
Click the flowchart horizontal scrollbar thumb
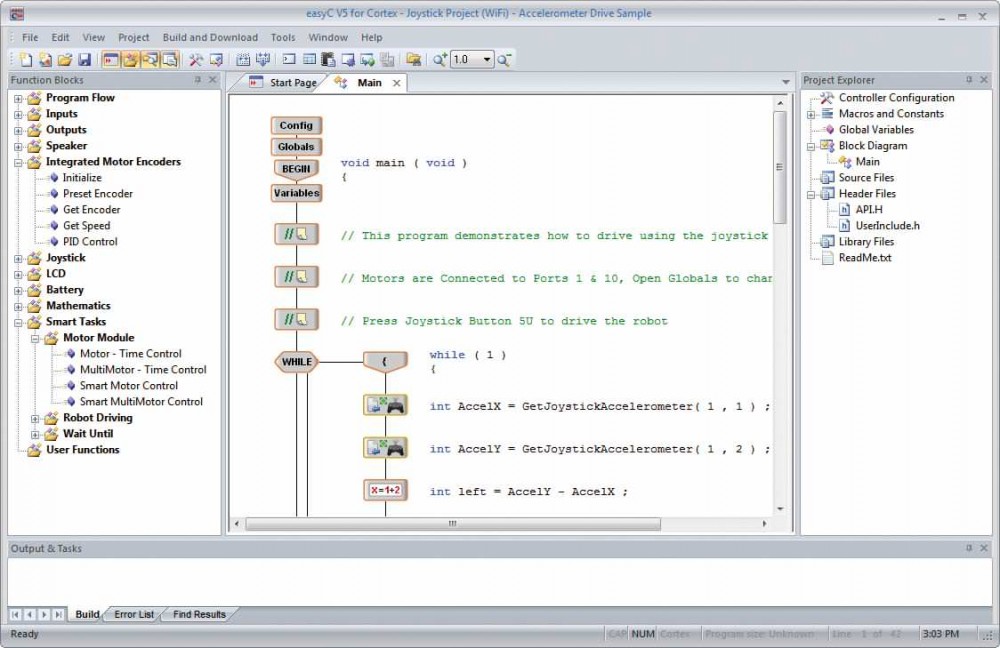coord(453,524)
